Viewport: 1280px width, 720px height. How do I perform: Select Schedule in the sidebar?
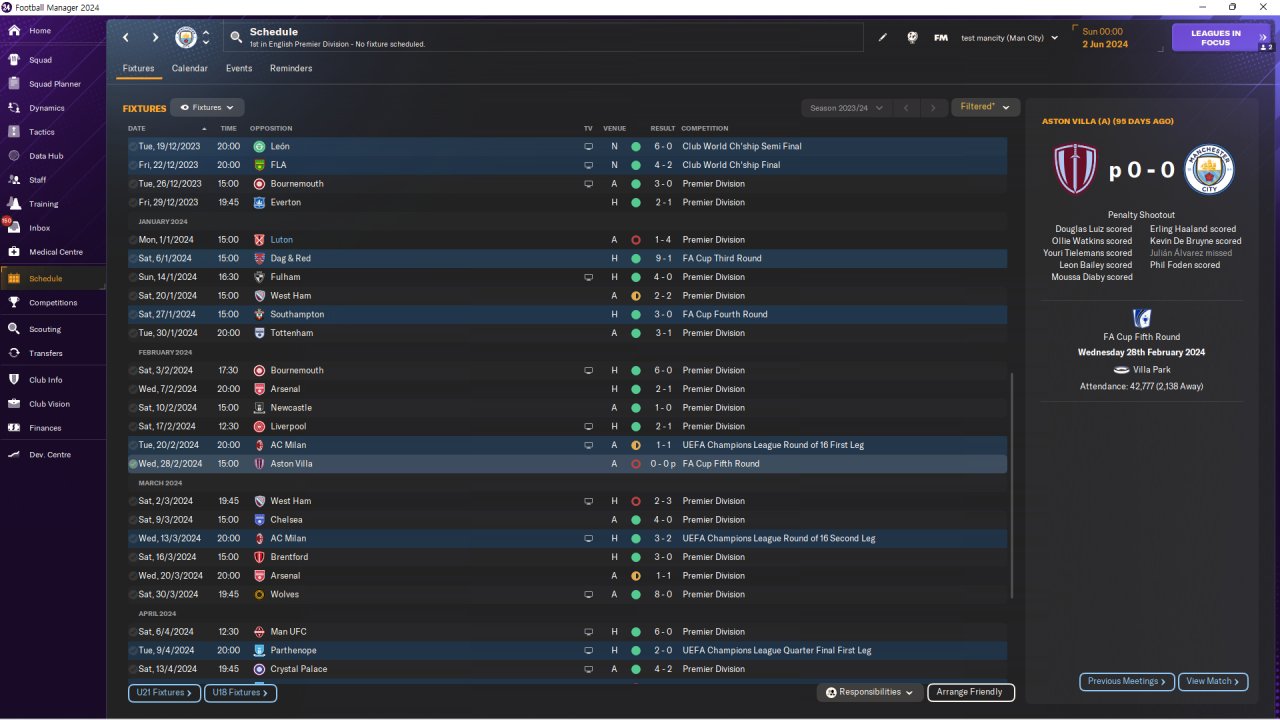[53, 279]
